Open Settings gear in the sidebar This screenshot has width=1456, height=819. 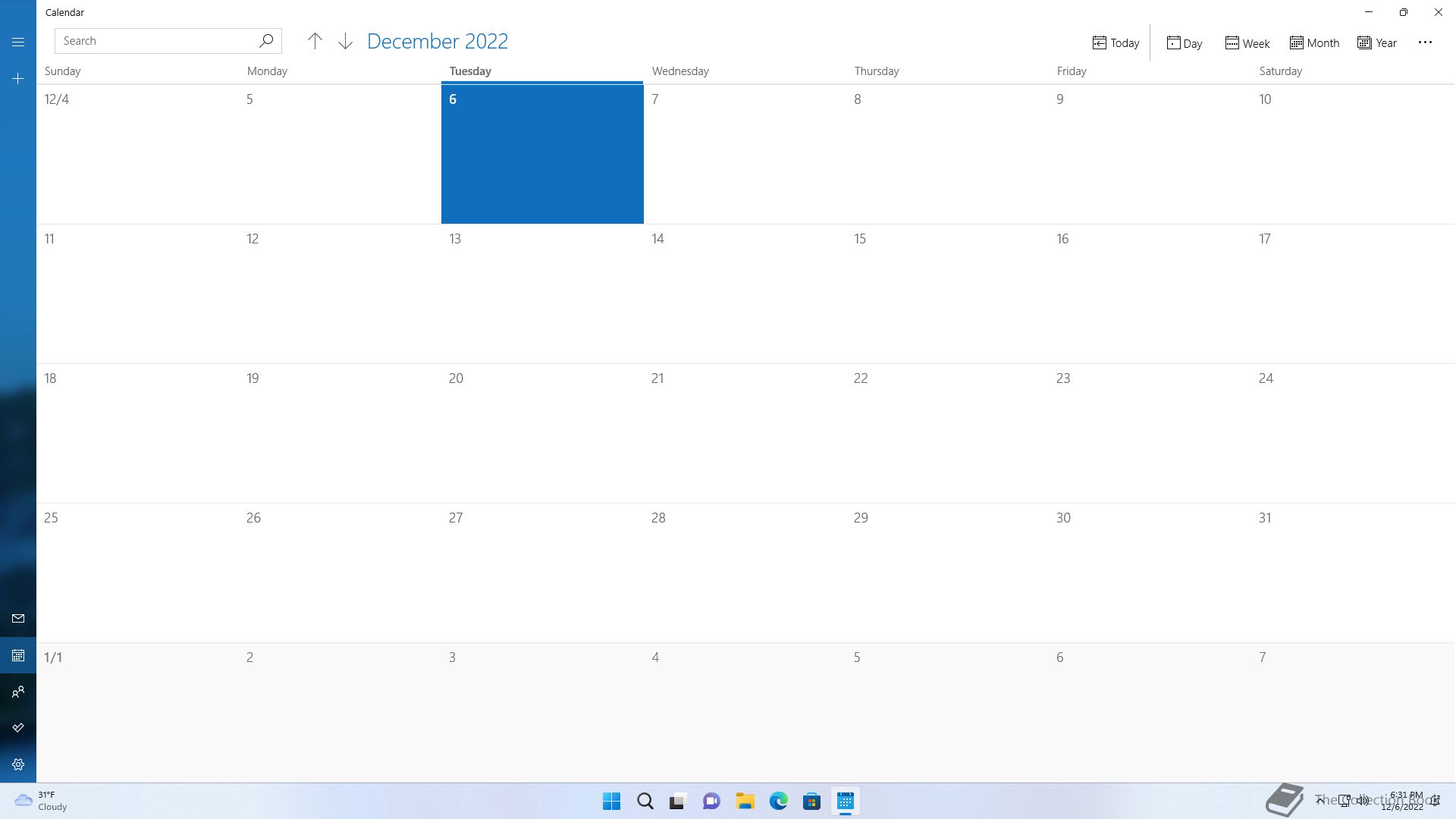click(18, 764)
